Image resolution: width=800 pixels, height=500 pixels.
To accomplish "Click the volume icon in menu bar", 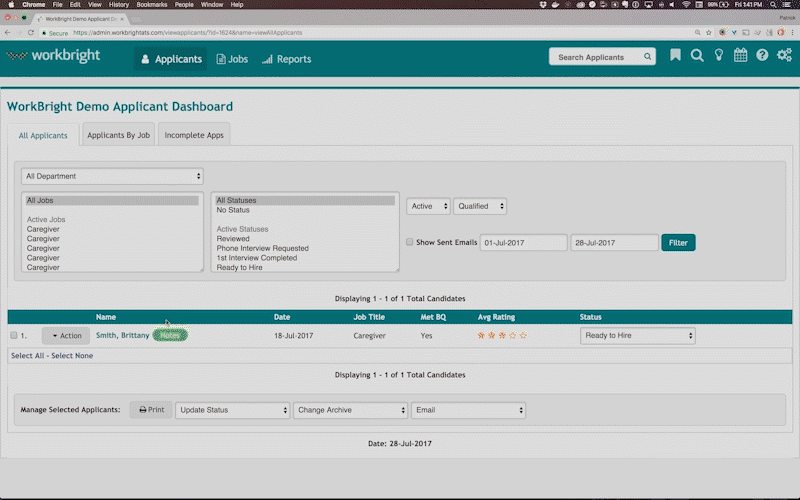I will [672, 5].
